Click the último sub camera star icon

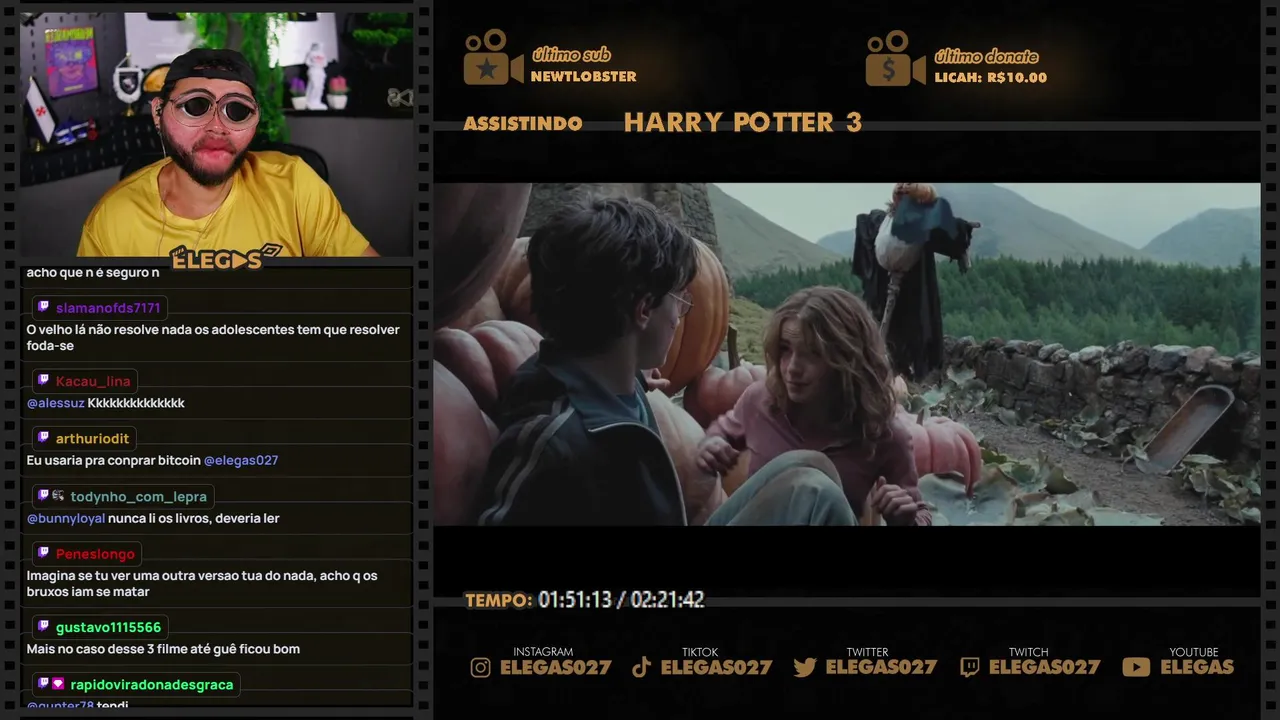(493, 58)
